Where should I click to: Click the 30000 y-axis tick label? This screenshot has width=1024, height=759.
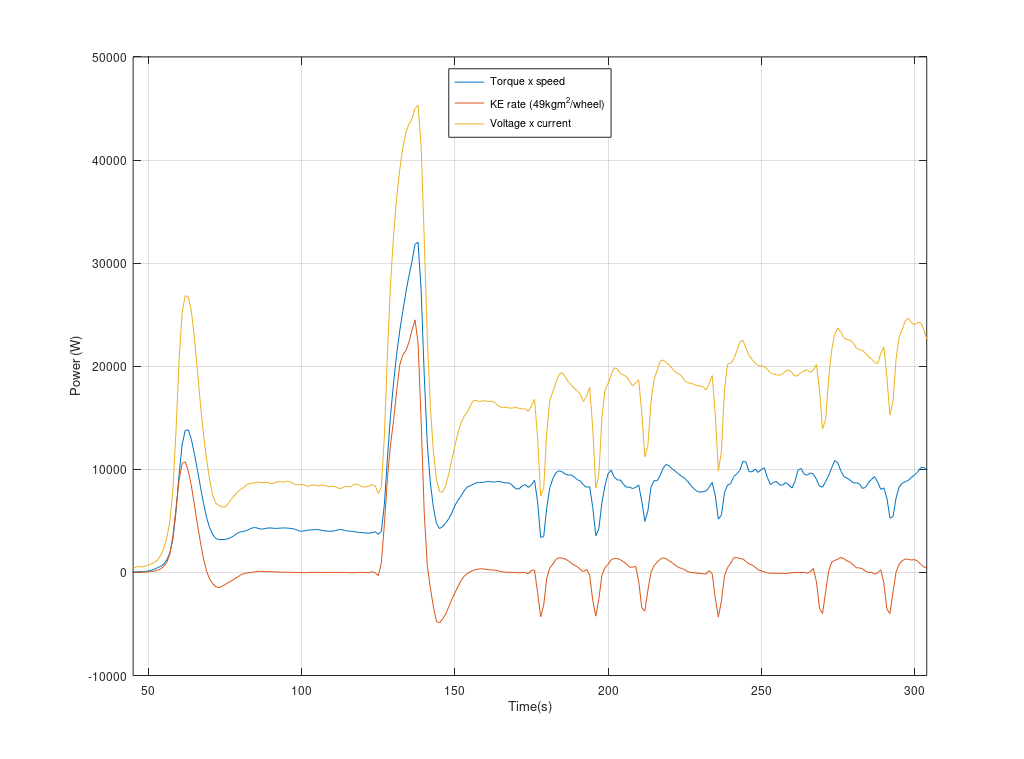click(x=109, y=264)
